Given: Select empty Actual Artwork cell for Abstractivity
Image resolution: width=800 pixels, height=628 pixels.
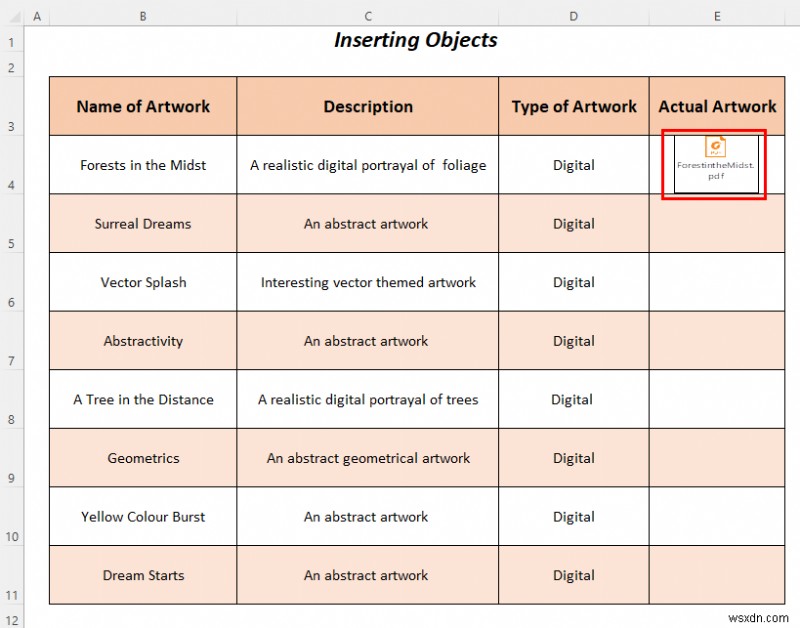Looking at the screenshot, I should [717, 341].
